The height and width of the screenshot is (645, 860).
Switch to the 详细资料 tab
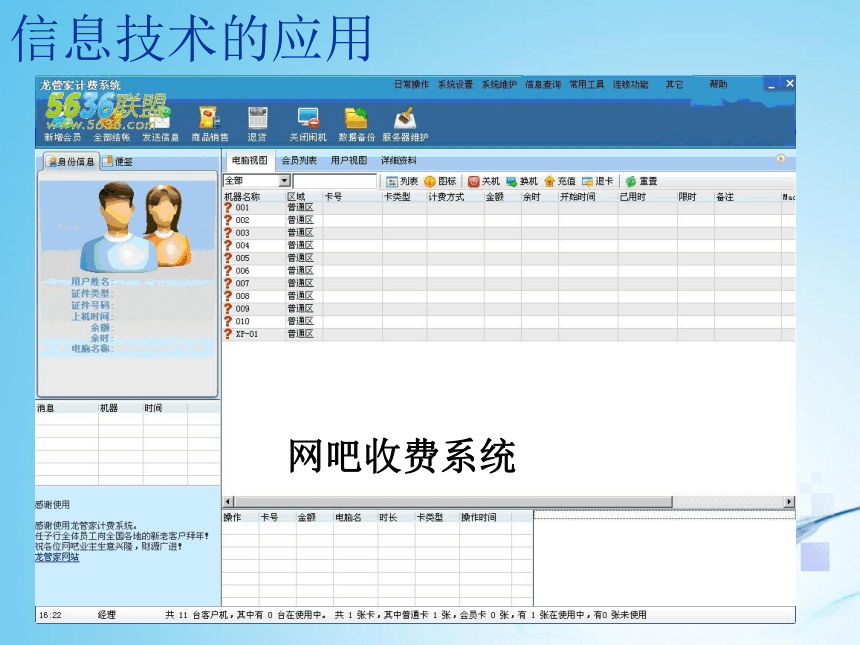coord(399,160)
